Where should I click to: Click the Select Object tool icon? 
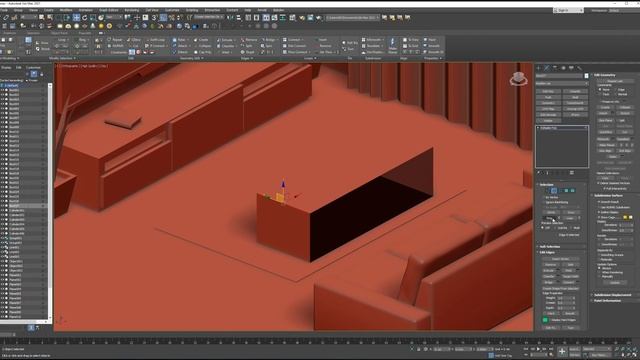[42, 18]
